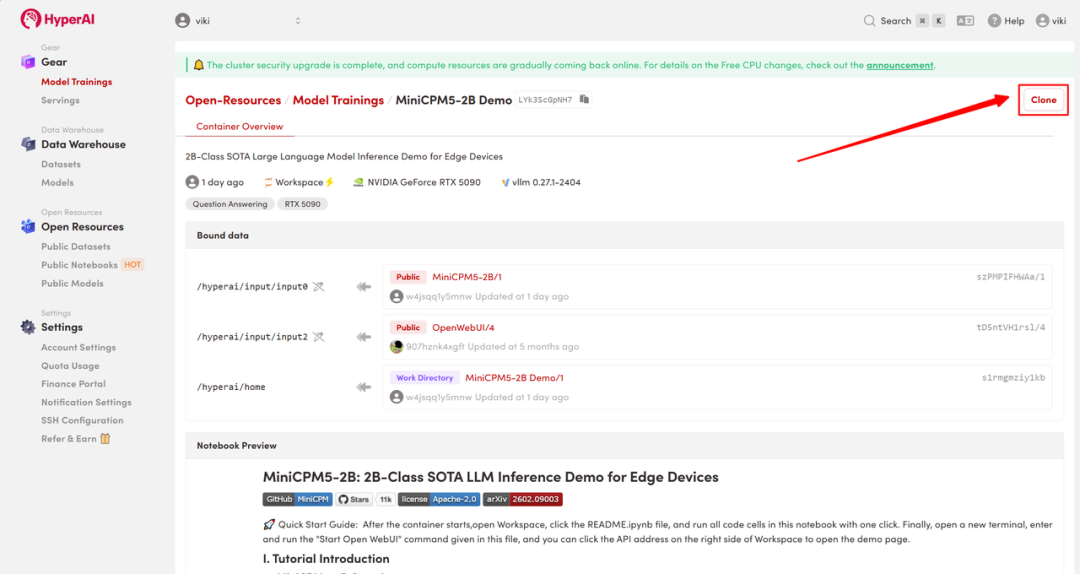Click the vllm image icon
The width and height of the screenshot is (1080, 574).
[505, 183]
